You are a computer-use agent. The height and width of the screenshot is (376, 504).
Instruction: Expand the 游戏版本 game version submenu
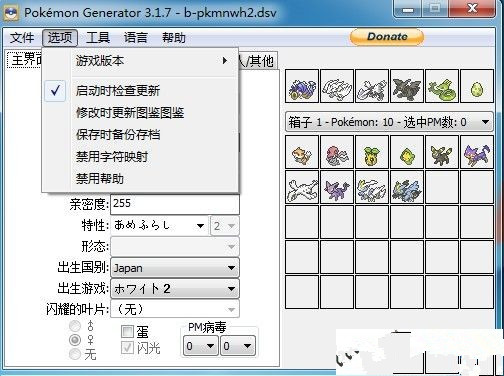[x=140, y=61]
